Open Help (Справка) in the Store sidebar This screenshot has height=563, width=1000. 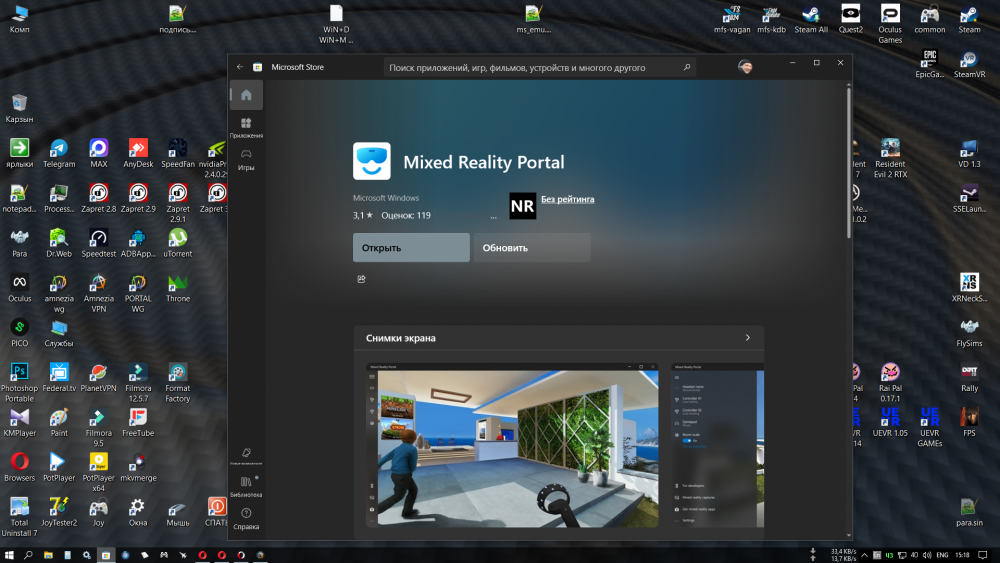click(246, 517)
